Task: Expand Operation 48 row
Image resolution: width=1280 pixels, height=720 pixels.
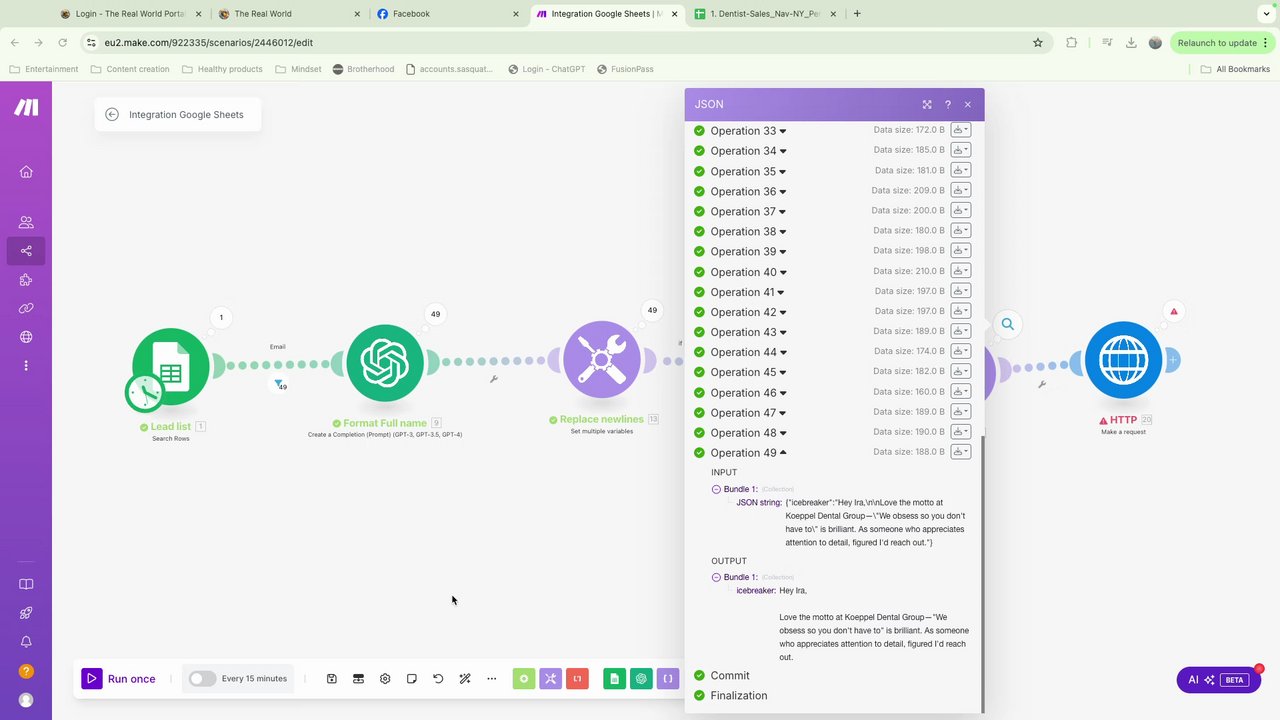Action: [749, 433]
